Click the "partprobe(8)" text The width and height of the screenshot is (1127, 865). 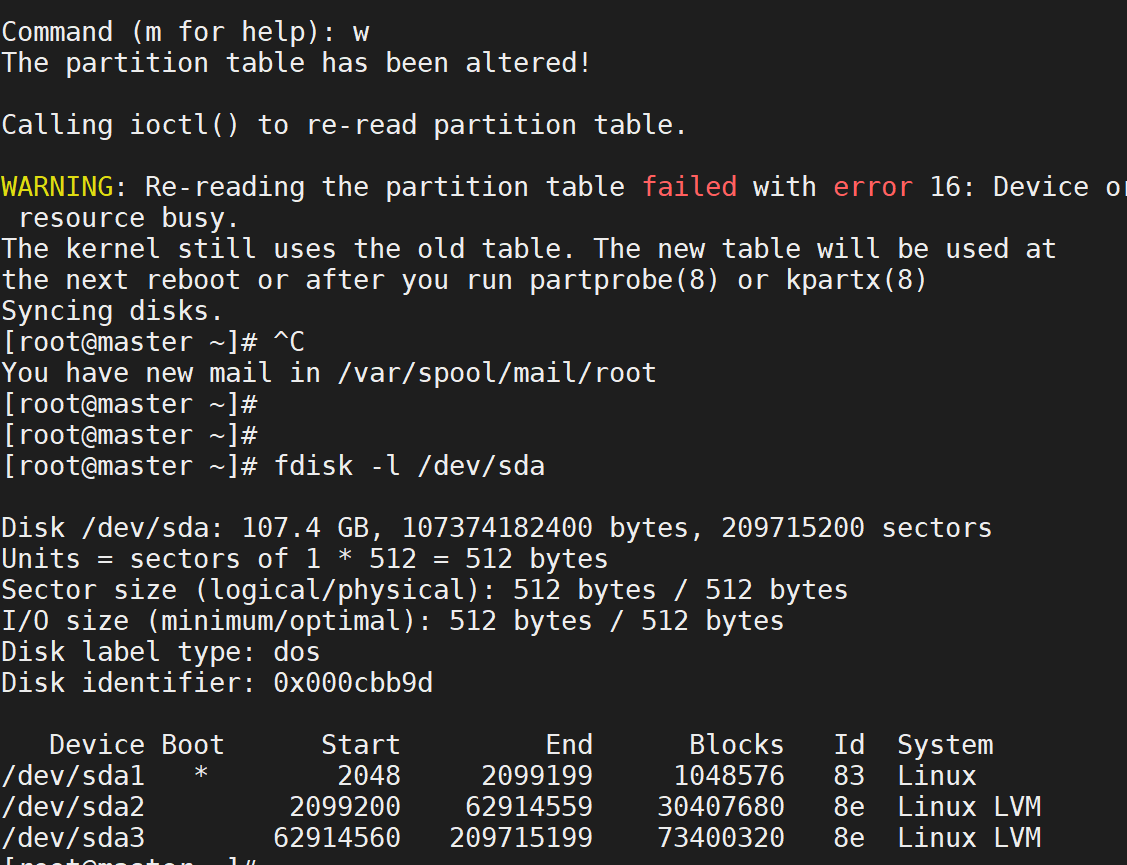tap(624, 280)
